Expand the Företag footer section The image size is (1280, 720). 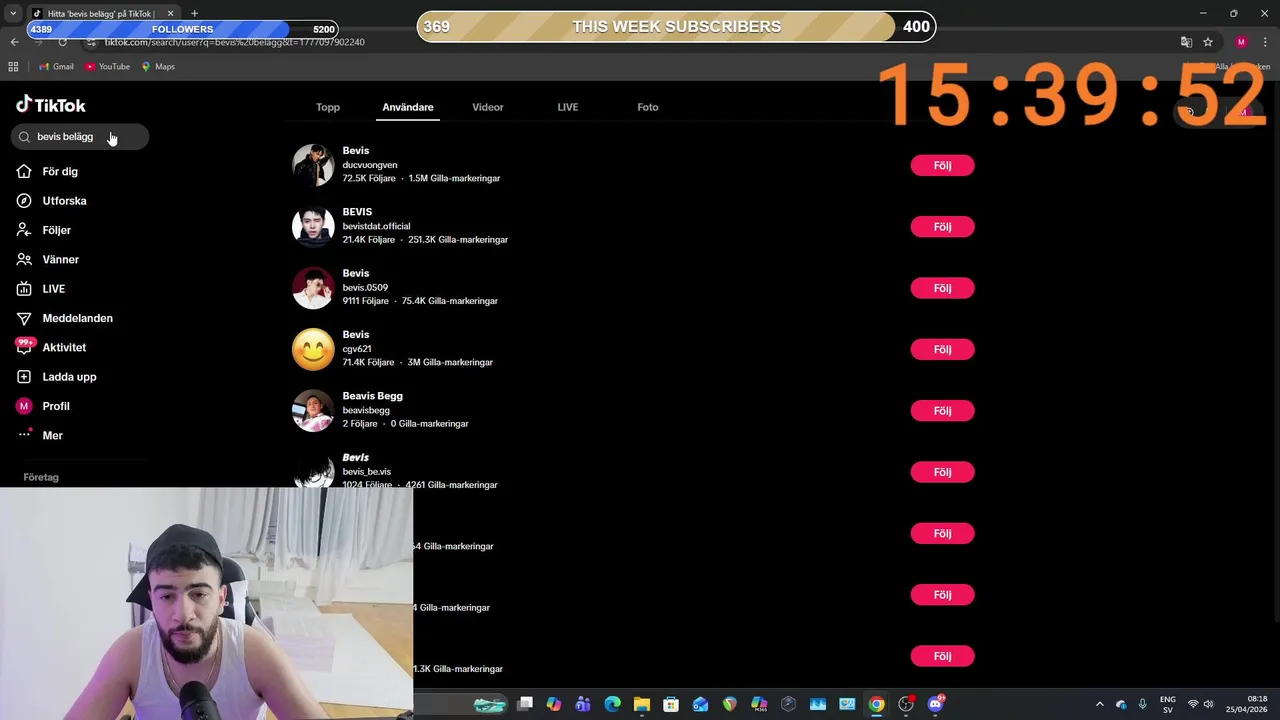coord(41,477)
